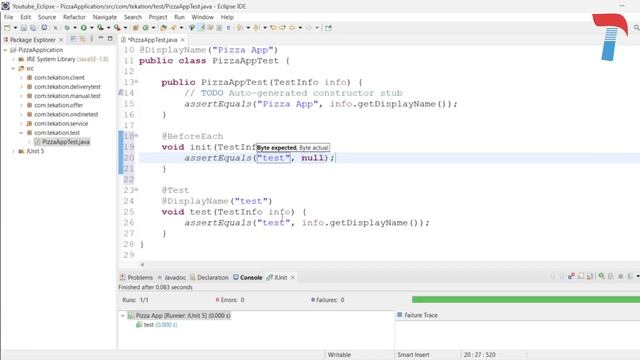The image size is (640, 360).
Task: Select test (0.000 s) in JUnit results
Action: 157,325
